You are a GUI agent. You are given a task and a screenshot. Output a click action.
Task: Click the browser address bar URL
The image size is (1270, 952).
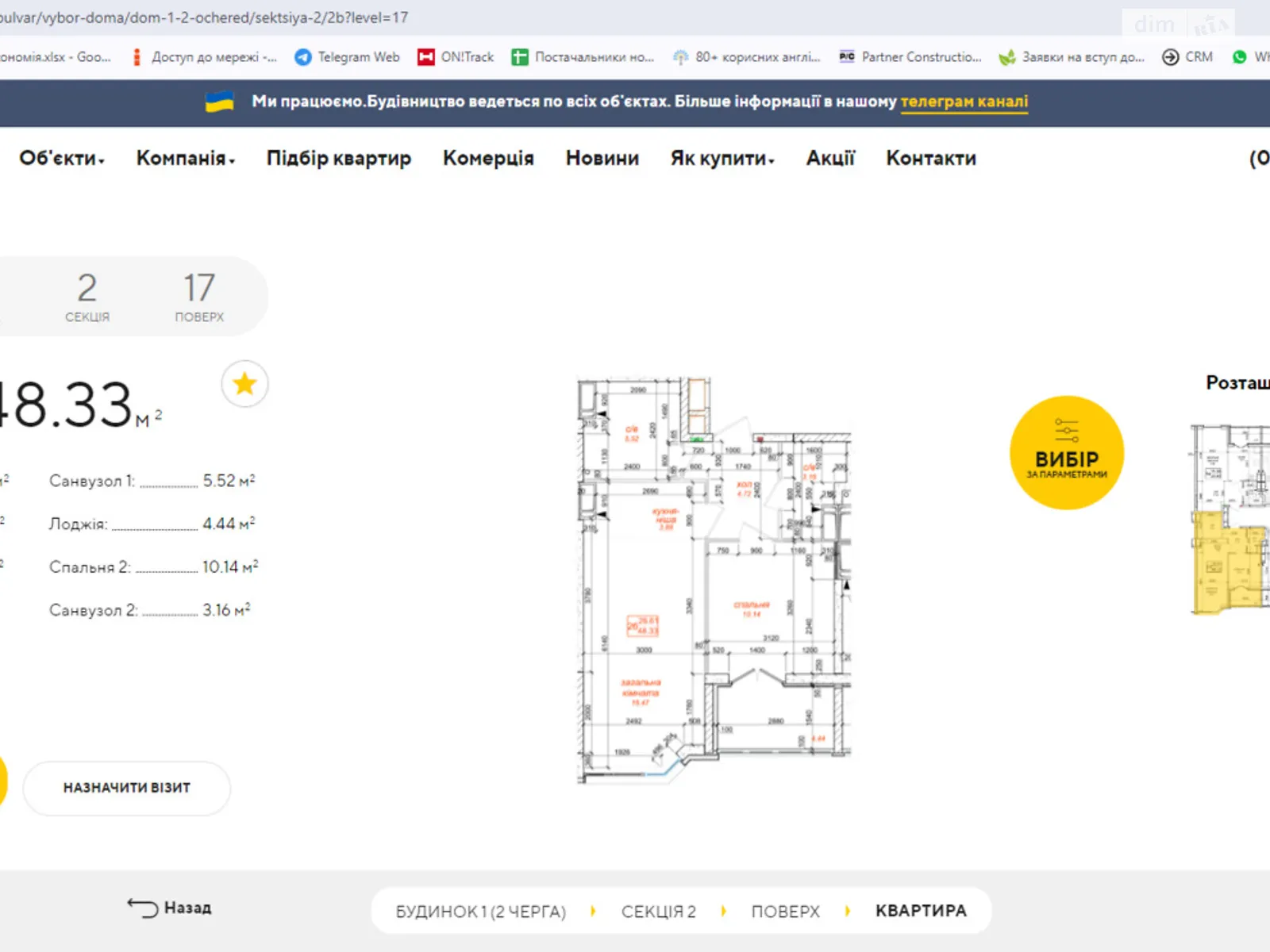click(204, 17)
